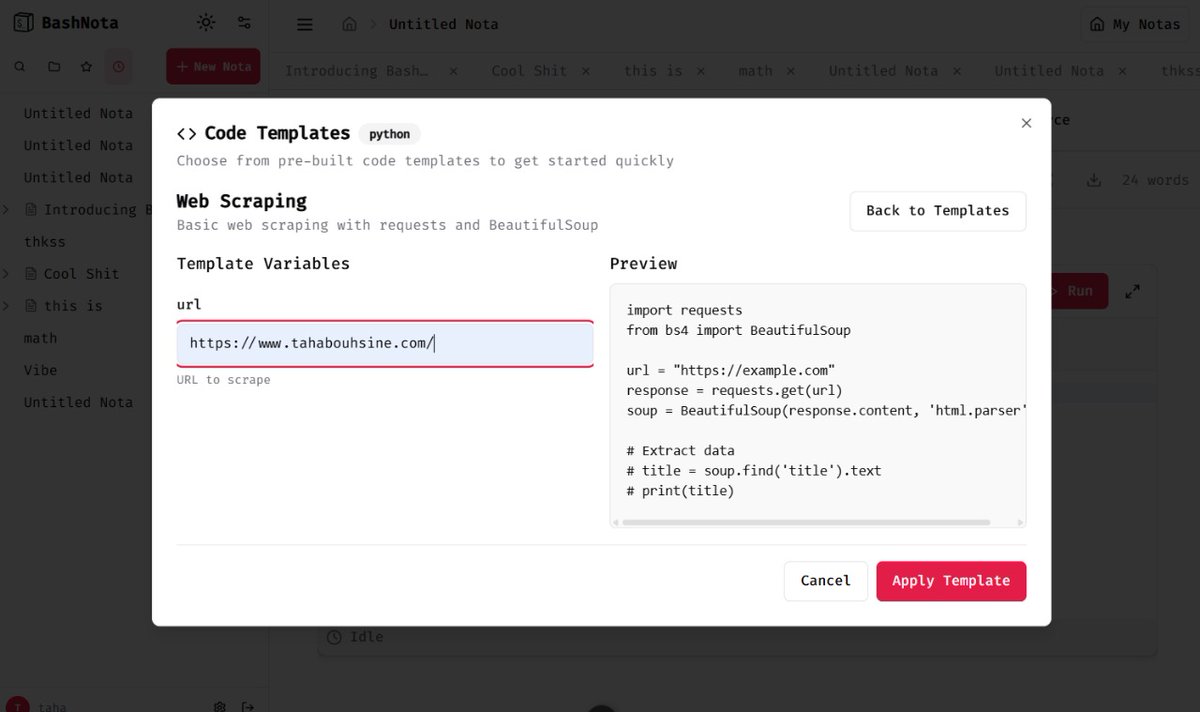Toggle light theme sun icon
Screen dimensions: 1200x712
click(206, 22)
